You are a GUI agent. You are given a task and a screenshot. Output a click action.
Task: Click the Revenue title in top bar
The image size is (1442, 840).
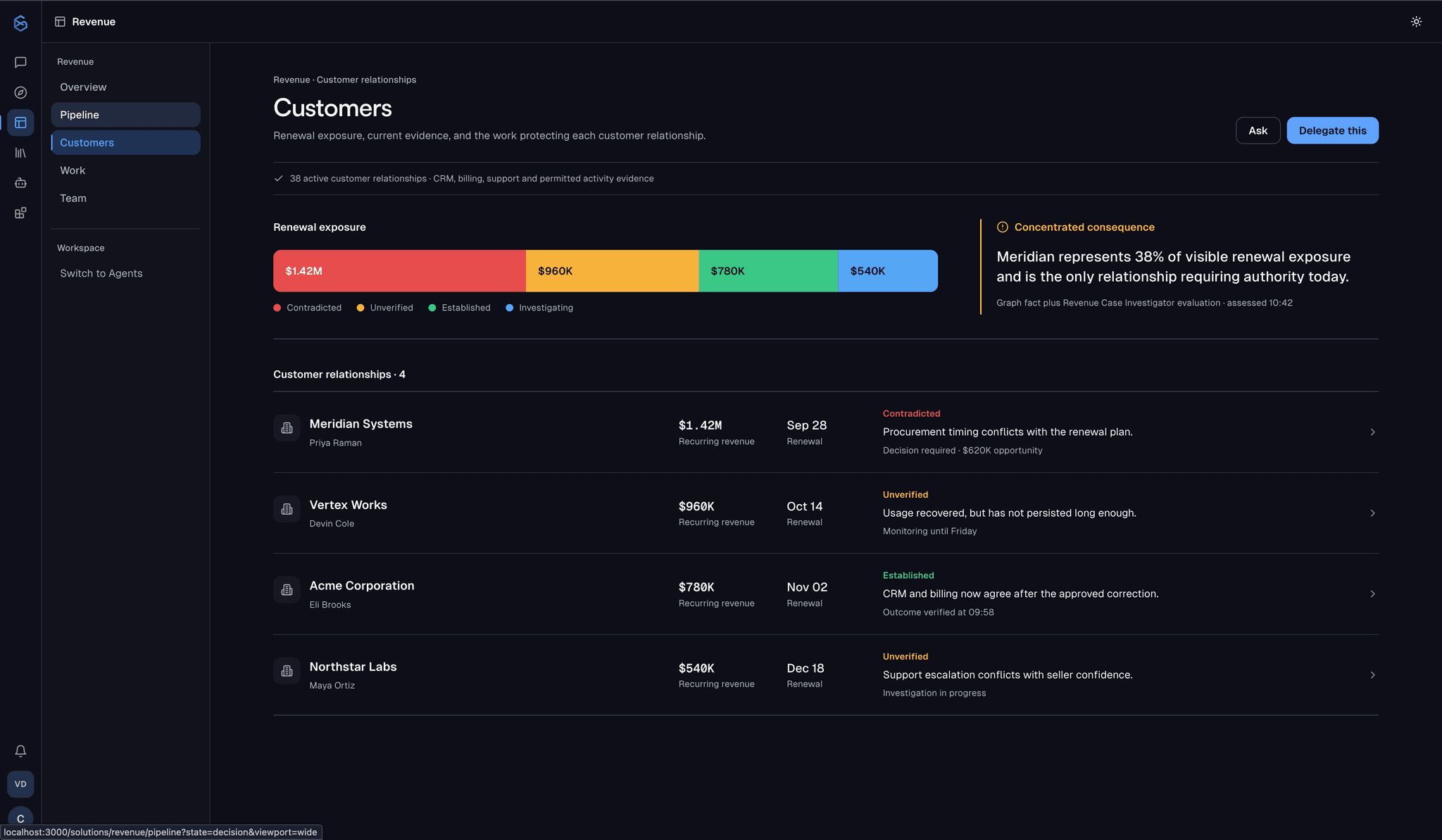point(94,22)
